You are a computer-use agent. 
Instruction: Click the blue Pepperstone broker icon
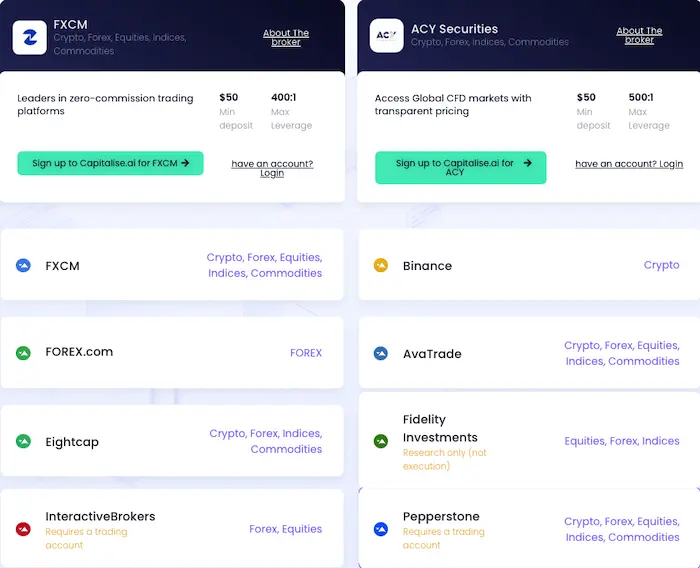[x=381, y=529]
